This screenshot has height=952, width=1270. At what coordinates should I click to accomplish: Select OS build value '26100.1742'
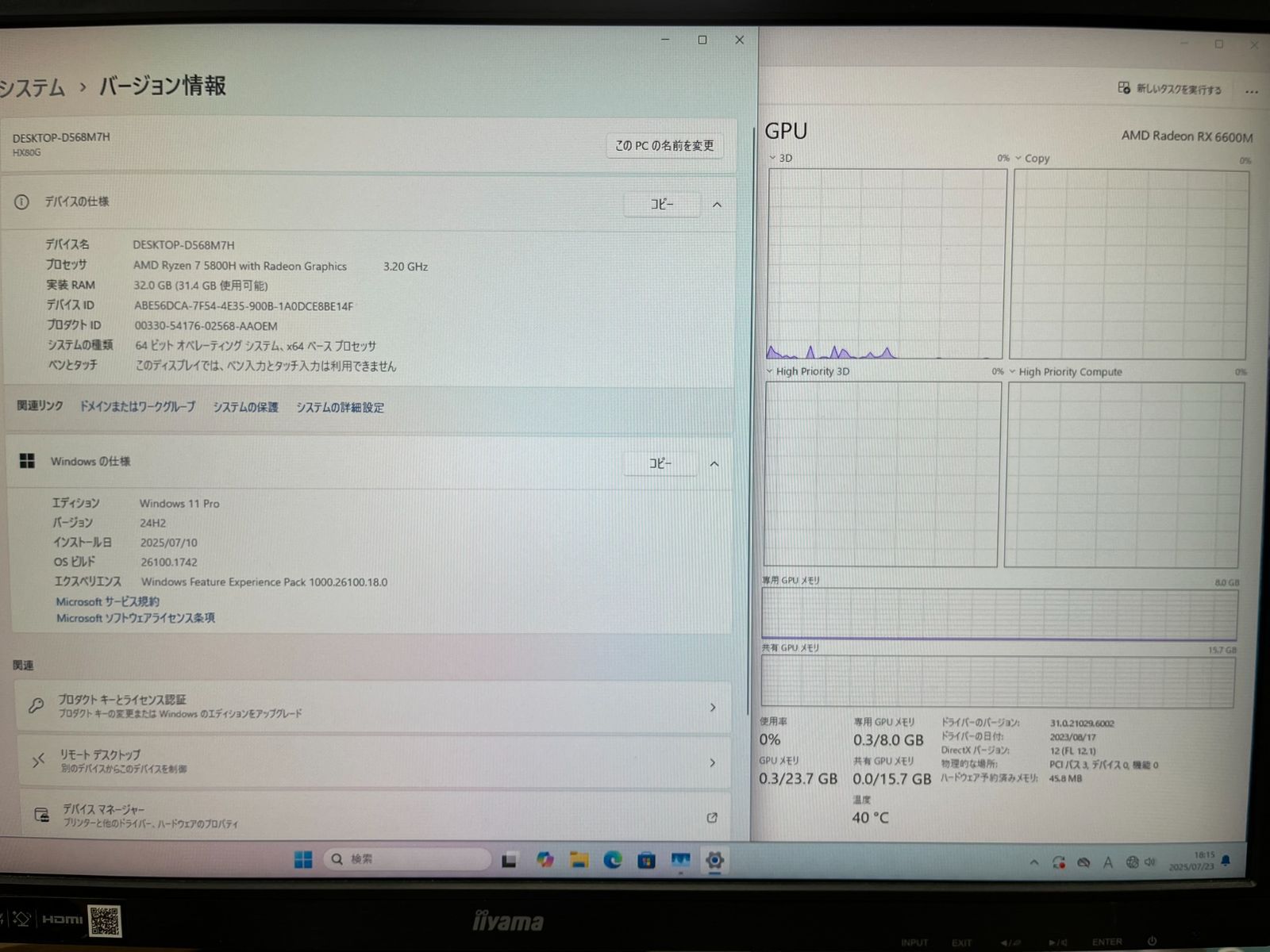(x=169, y=562)
